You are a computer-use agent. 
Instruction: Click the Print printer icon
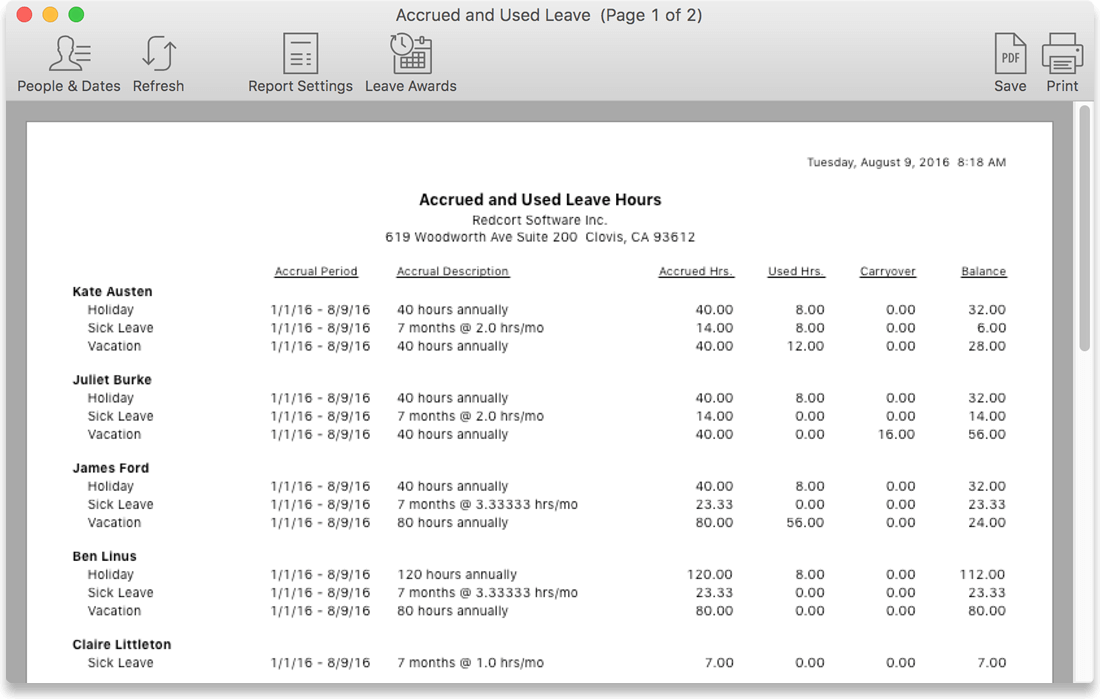tap(1062, 53)
